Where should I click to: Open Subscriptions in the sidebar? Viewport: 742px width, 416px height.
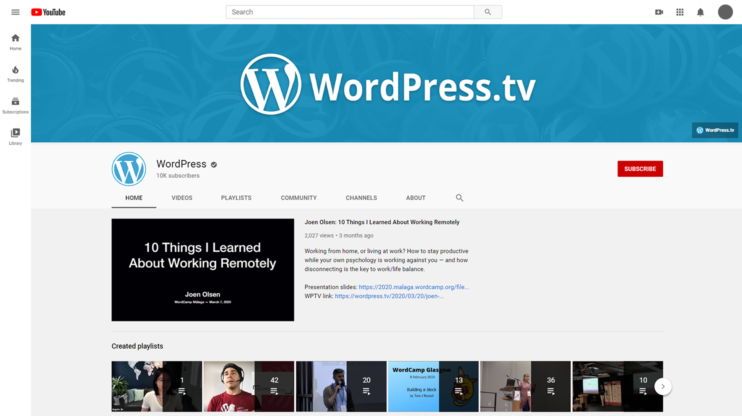[15, 105]
